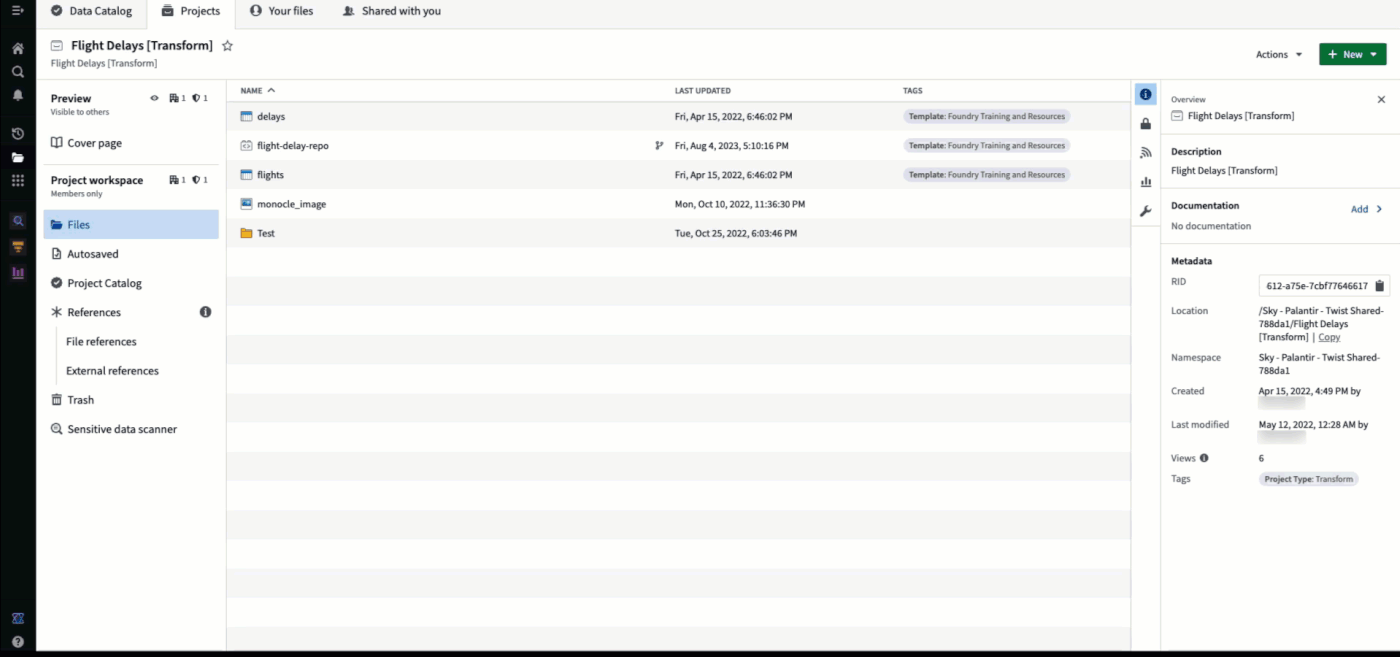Copy the RID with clipboard icon

coord(1380,286)
